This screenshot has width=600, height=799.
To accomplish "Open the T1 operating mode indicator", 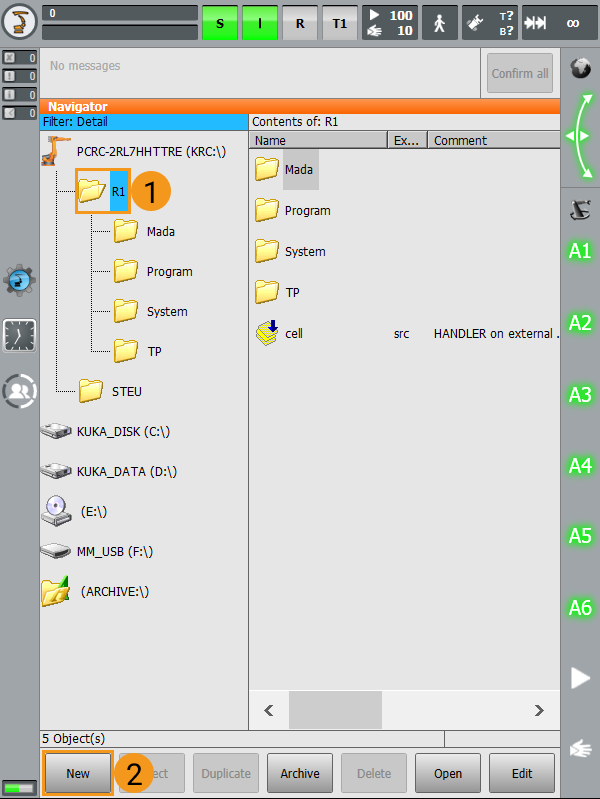I will pos(340,23).
